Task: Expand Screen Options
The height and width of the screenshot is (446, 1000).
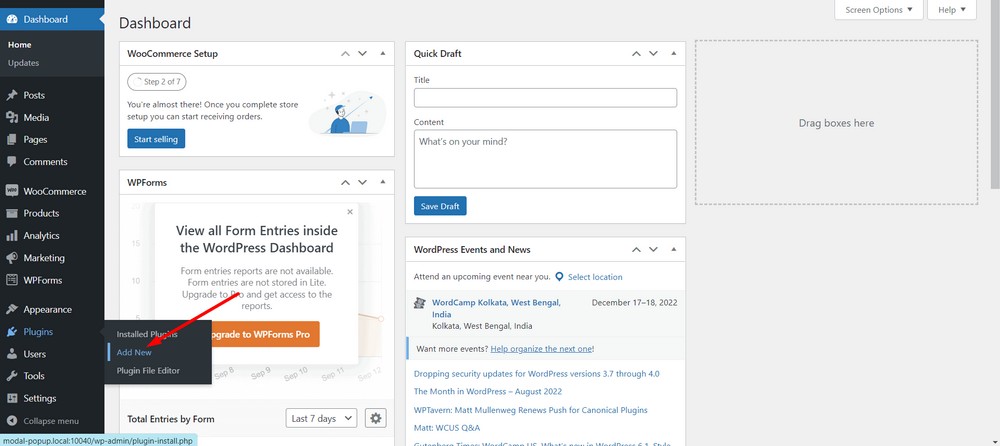Action: 879,10
